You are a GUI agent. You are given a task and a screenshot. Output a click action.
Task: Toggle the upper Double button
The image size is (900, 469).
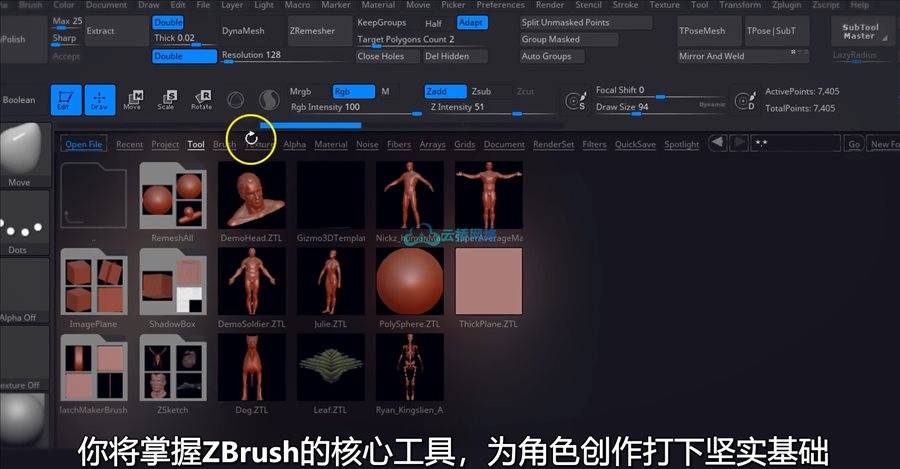tap(168, 22)
